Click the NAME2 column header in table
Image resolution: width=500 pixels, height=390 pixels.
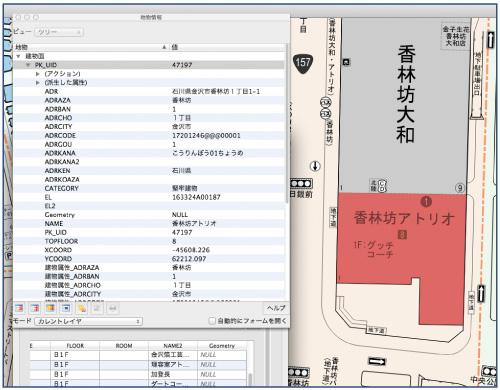click(173, 346)
